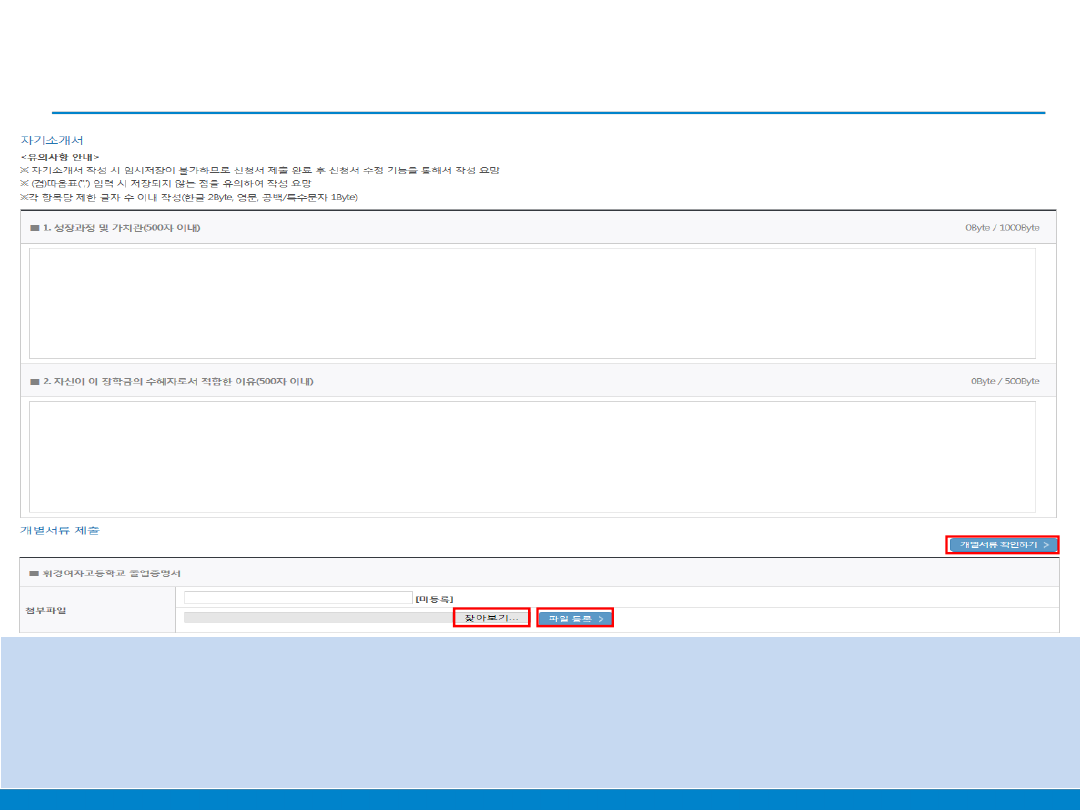Select the 자기소개서 section heading
This screenshot has width=1080, height=810.
pos(52,141)
